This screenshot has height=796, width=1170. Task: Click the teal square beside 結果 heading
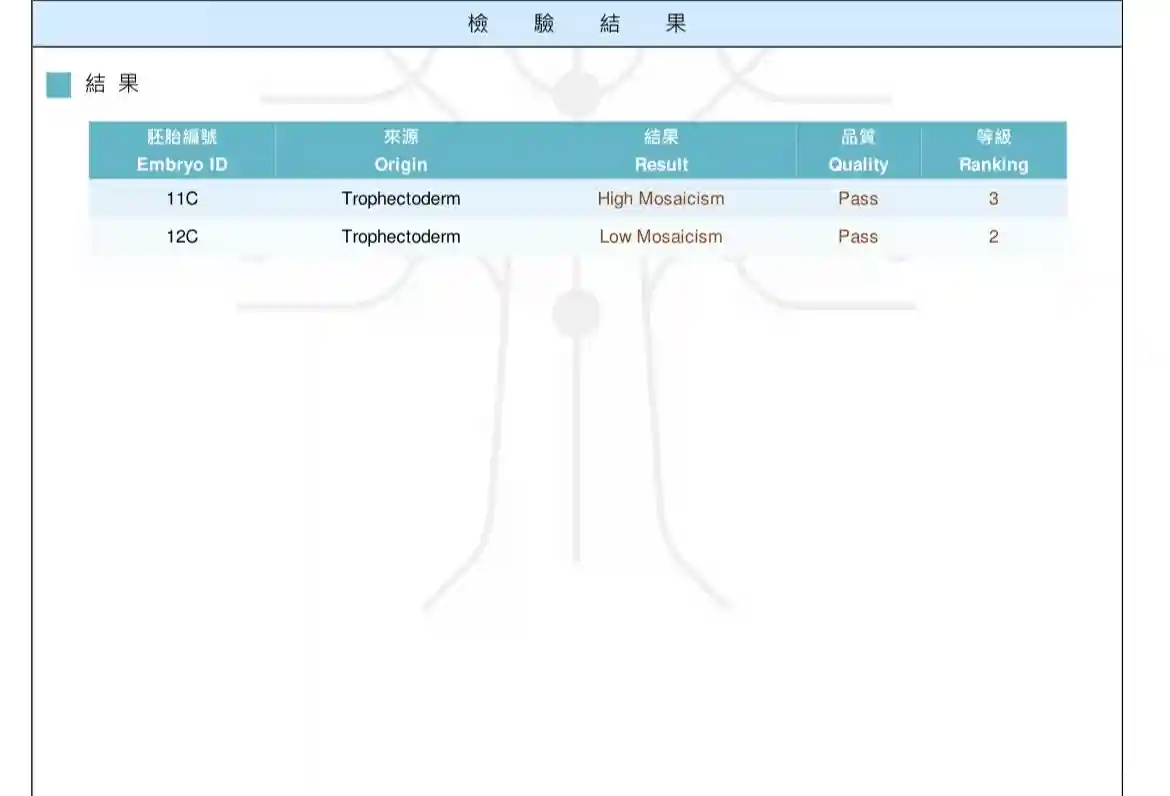pos(59,85)
